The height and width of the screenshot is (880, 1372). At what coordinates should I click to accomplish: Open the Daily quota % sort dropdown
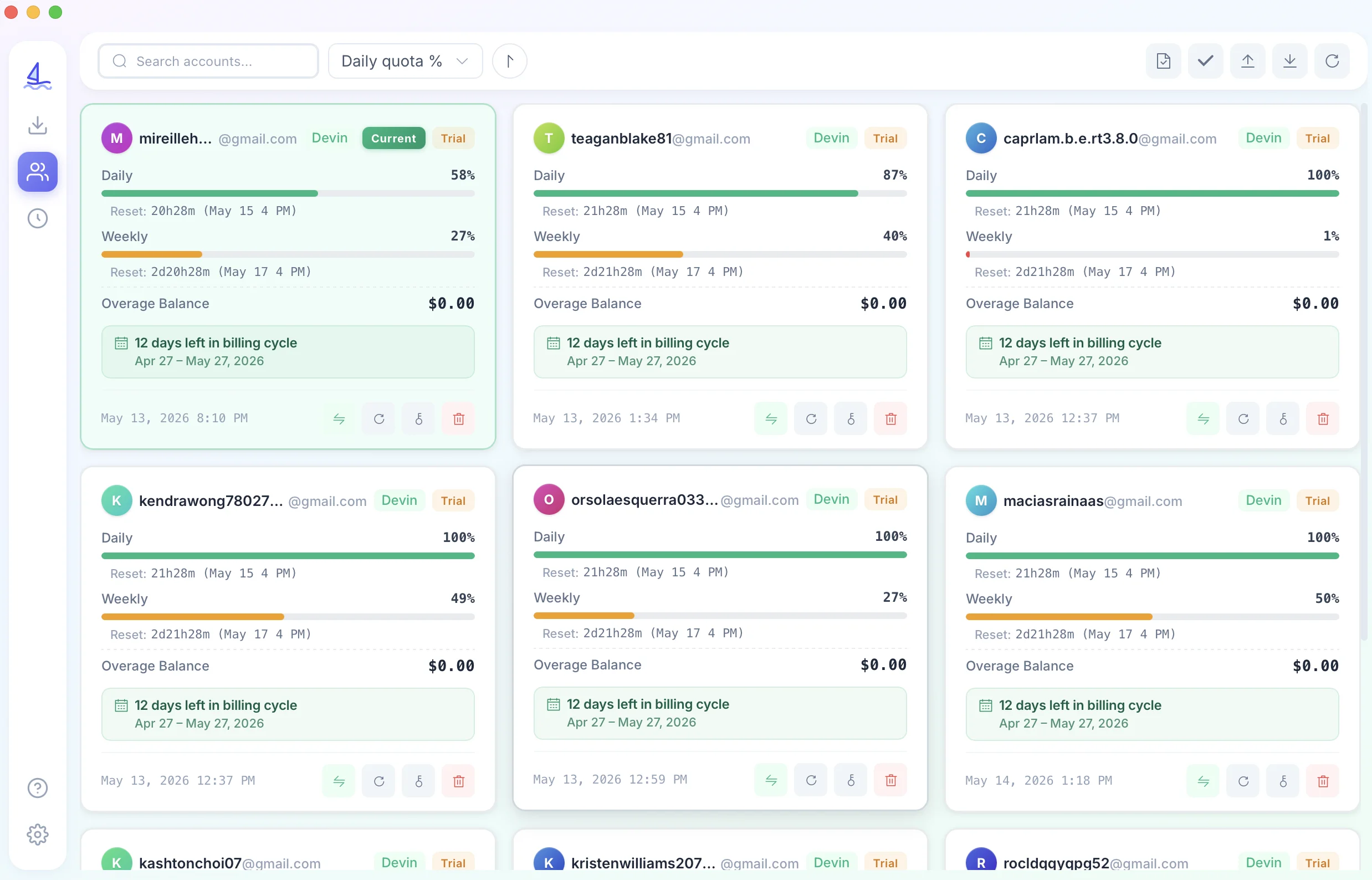tap(405, 61)
